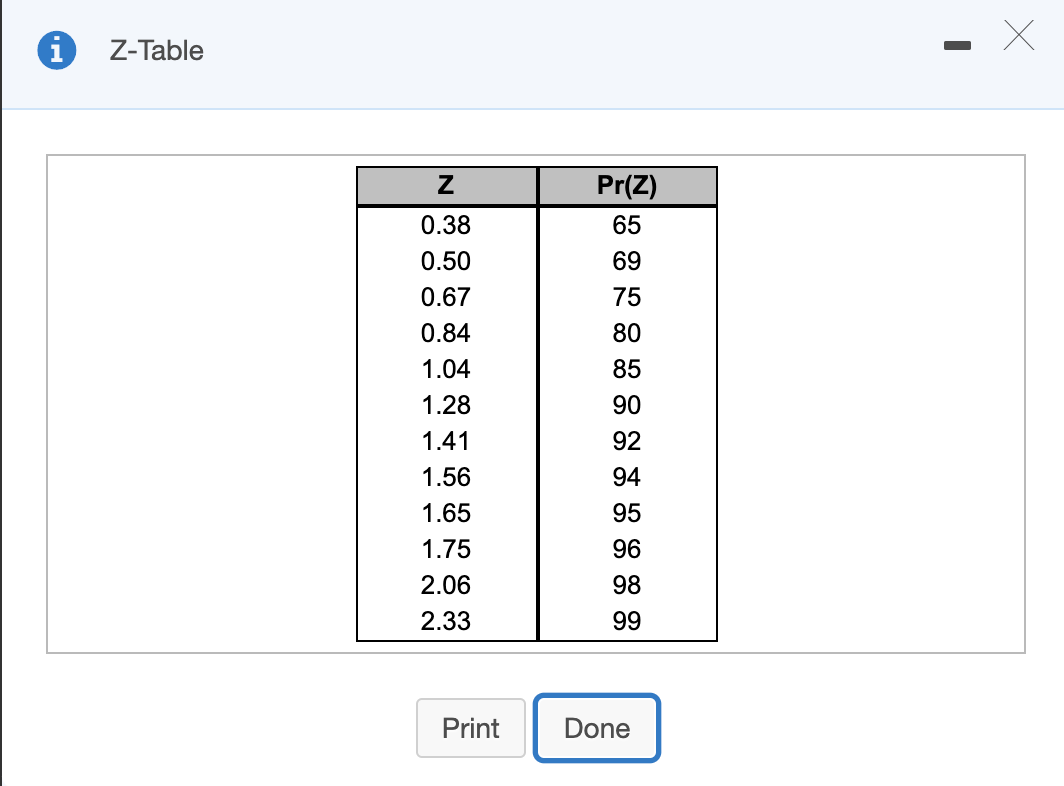Click the Pr(Z) value 90
1064x786 pixels.
tap(627, 405)
